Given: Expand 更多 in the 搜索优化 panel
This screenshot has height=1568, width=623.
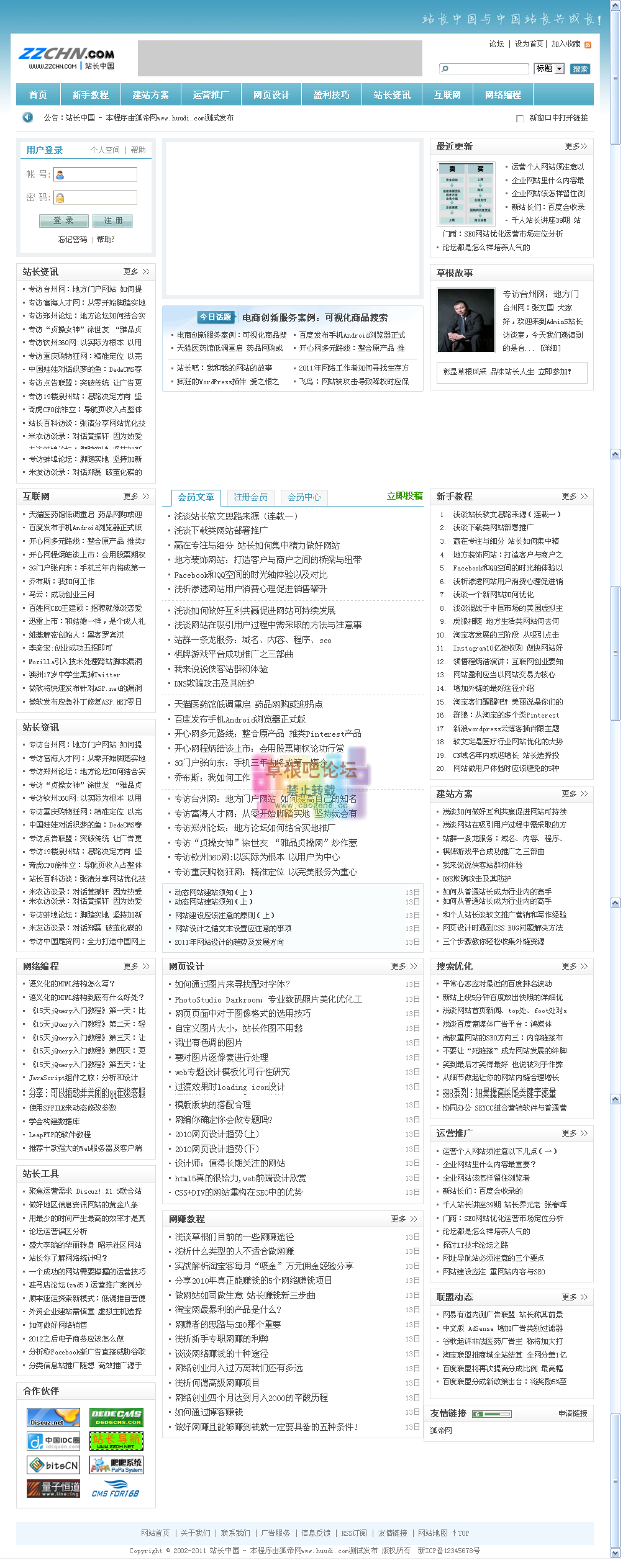Looking at the screenshot, I should coord(575,966).
